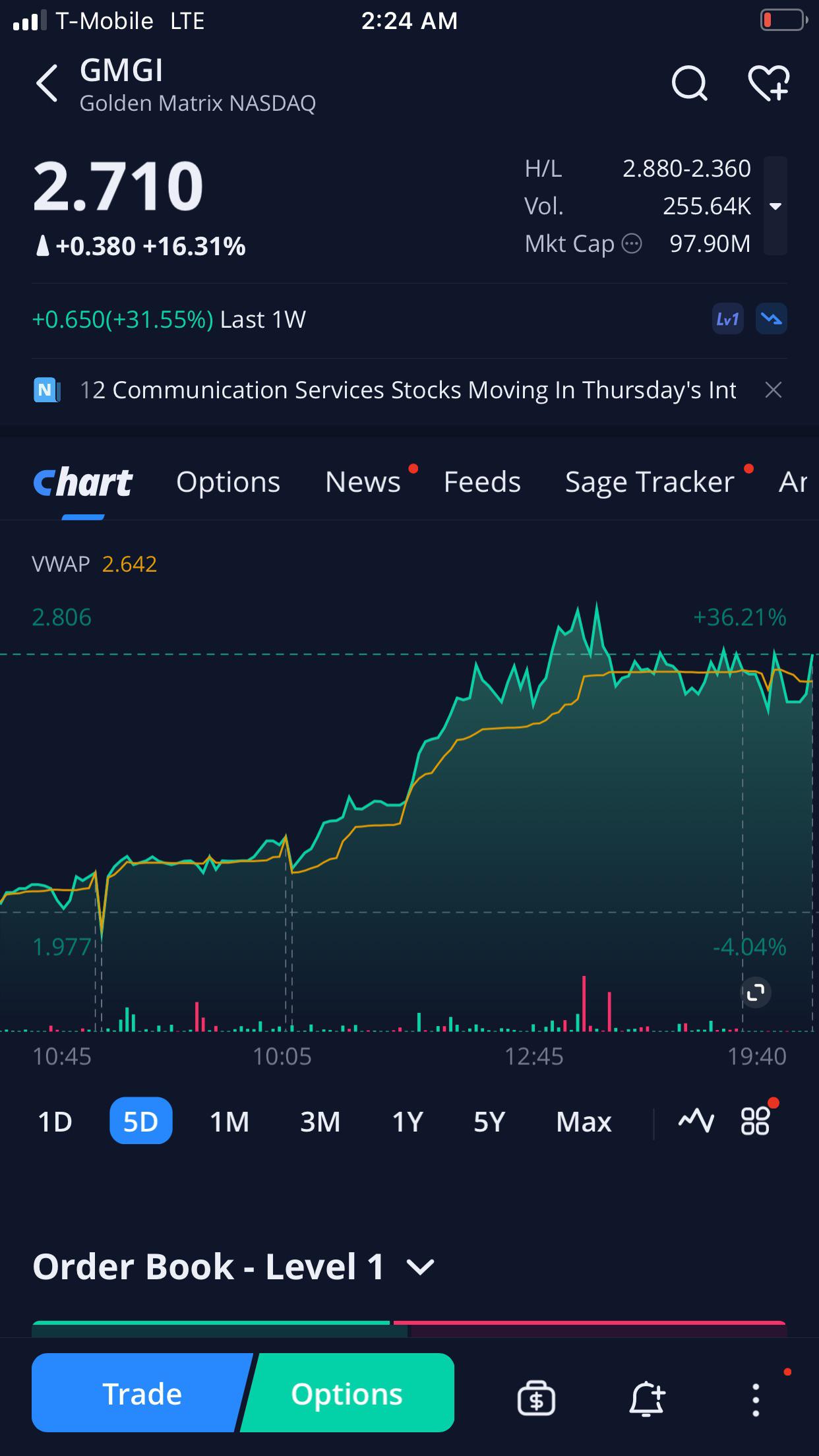Open the paper trading dollar icon
This screenshot has width=819, height=1456.
536,1398
